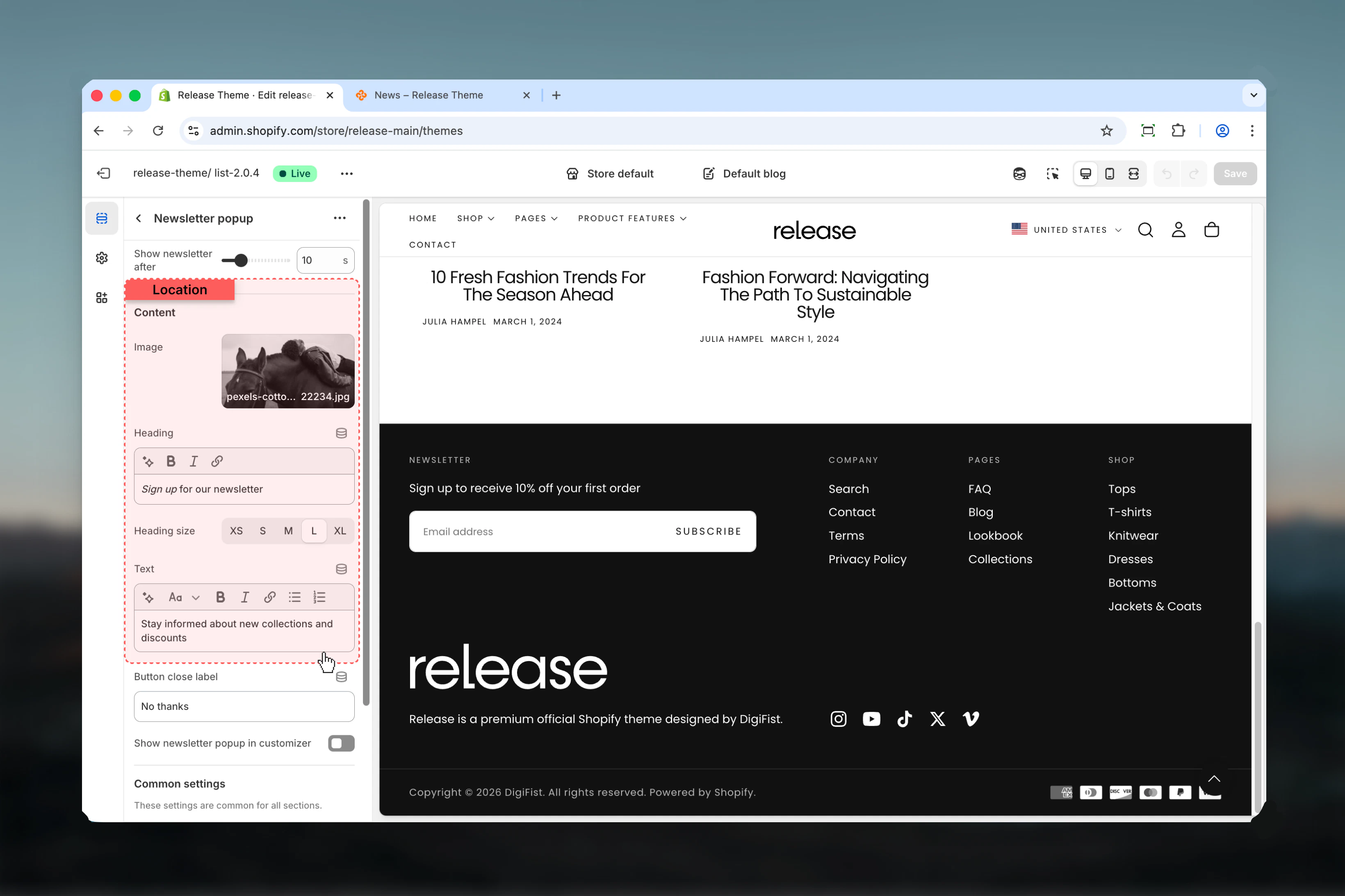Open the Store default market selector

[609, 174]
